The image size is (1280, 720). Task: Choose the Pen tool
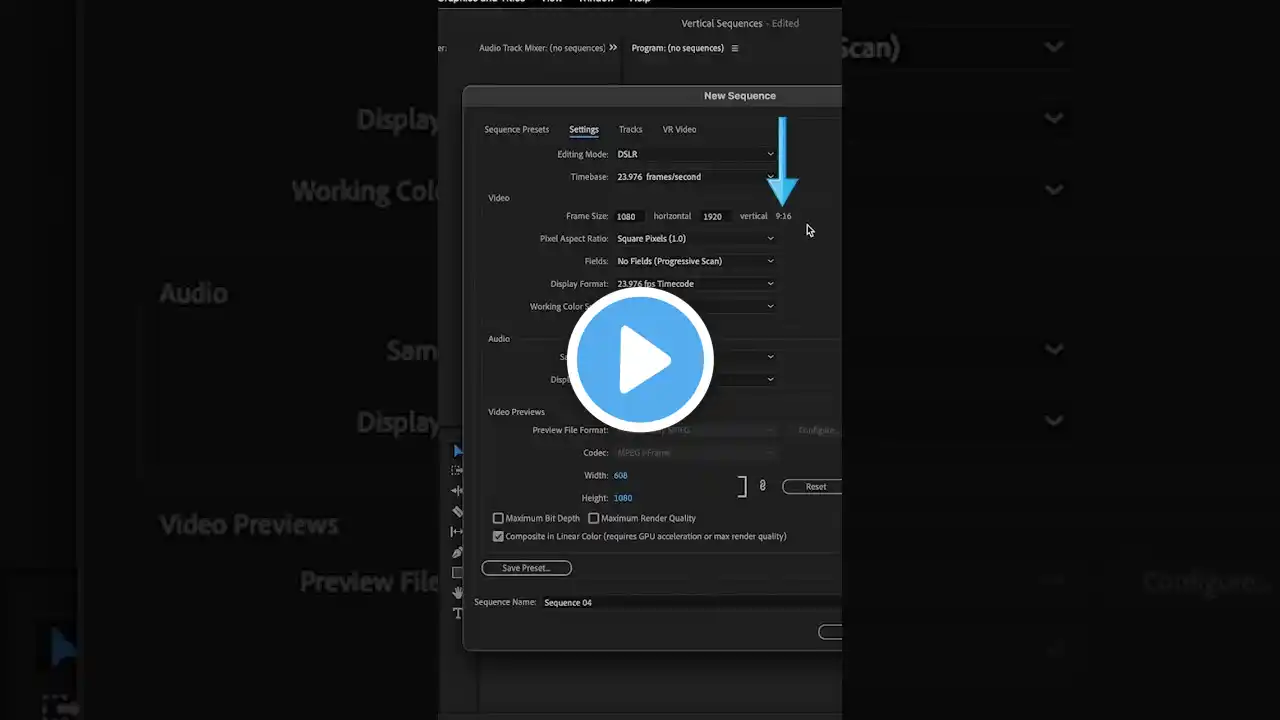[x=457, y=552]
